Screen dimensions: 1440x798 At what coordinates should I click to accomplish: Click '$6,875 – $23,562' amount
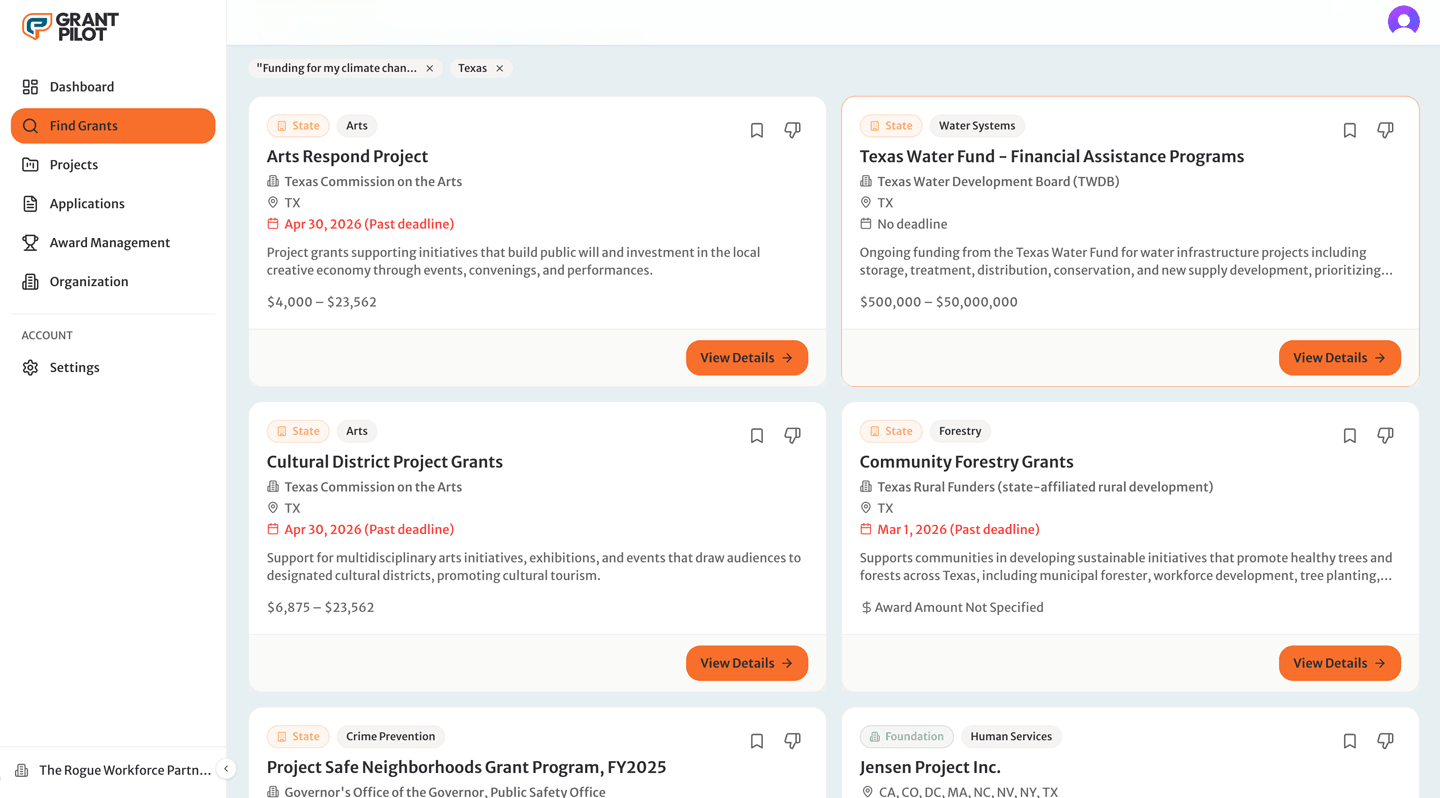coord(321,608)
